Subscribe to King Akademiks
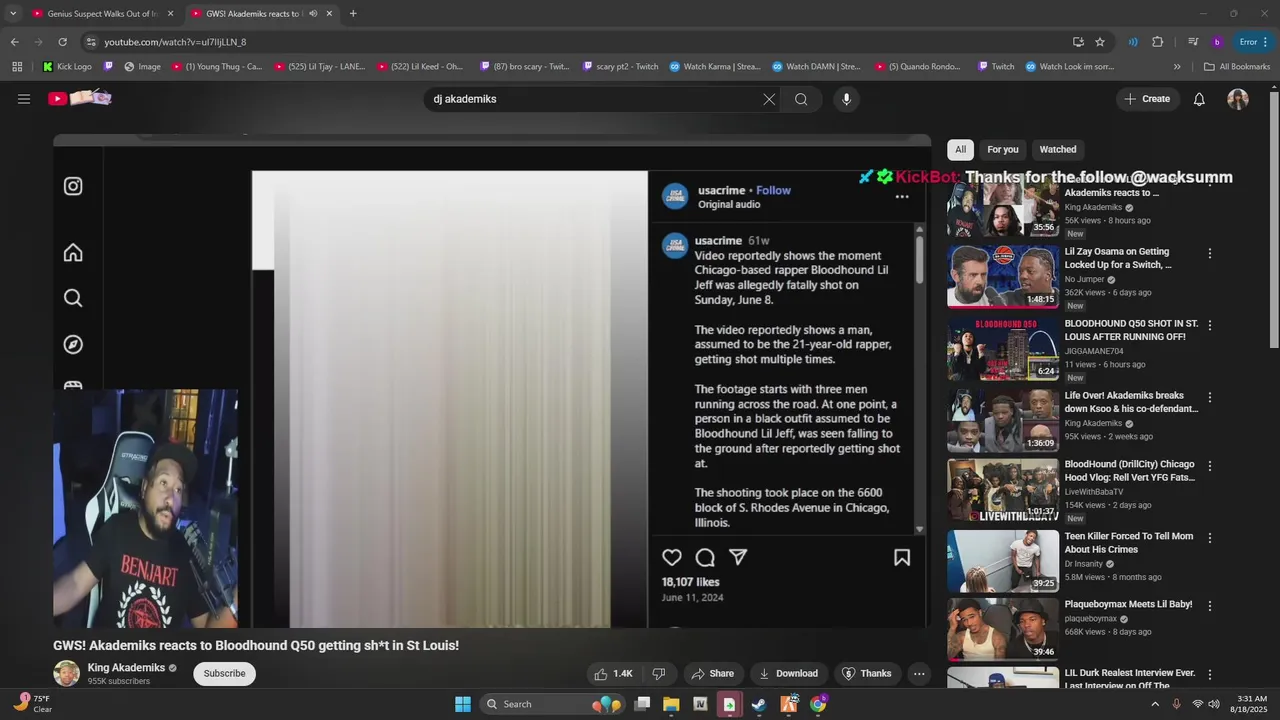This screenshot has width=1280, height=720. (224, 674)
